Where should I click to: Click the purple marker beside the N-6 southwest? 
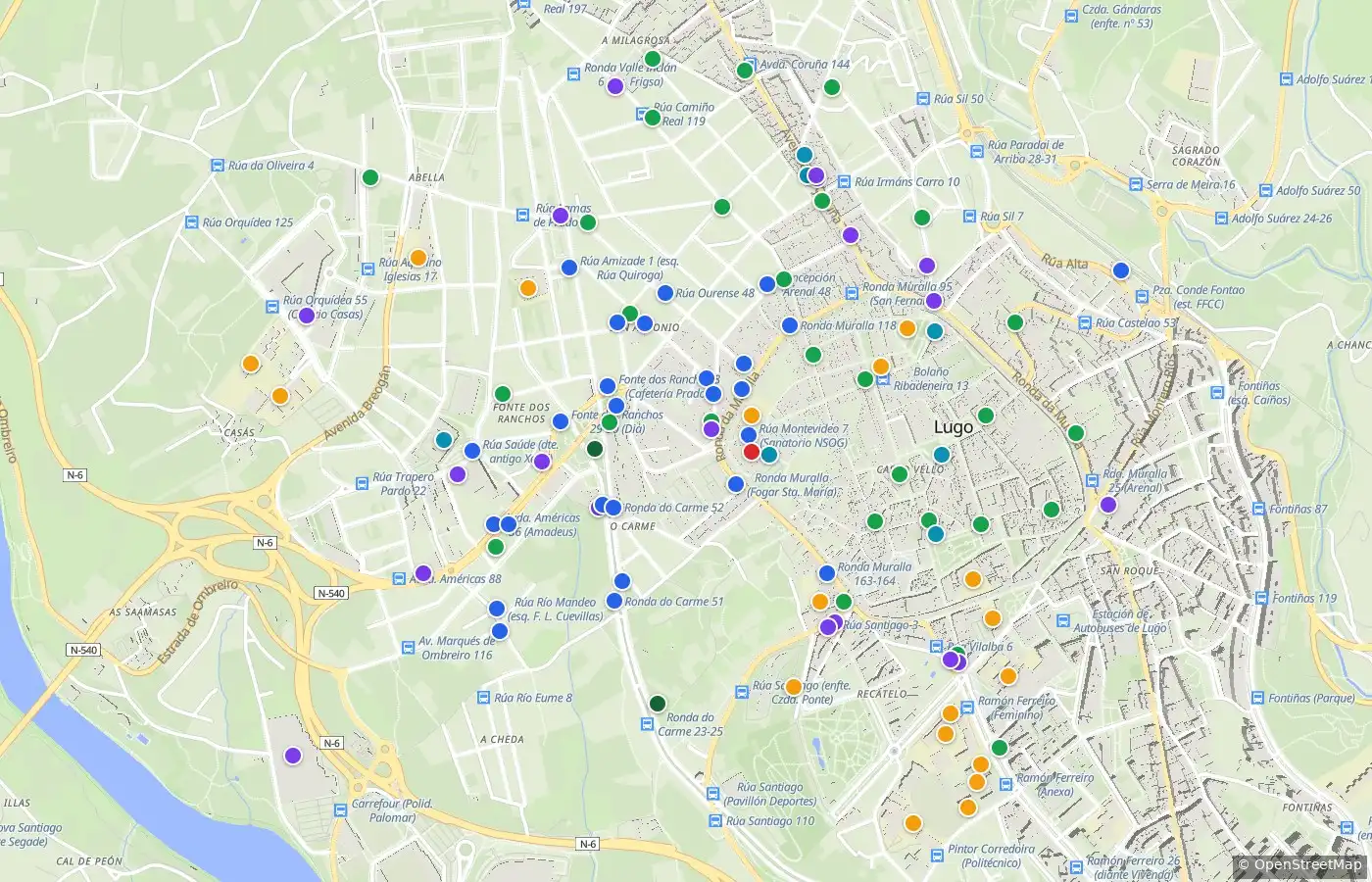(293, 756)
